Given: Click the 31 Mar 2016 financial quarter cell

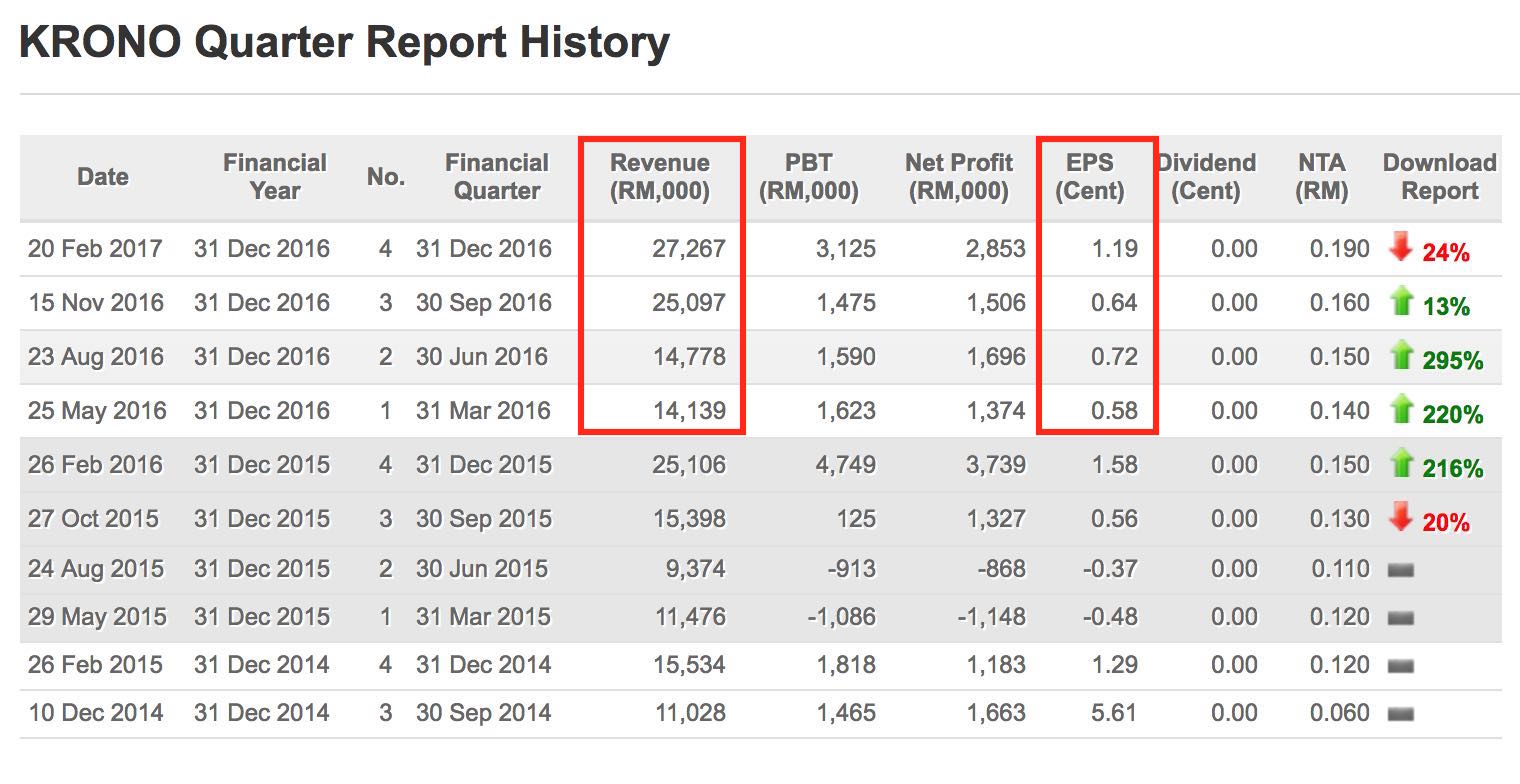Looking at the screenshot, I should tap(484, 411).
